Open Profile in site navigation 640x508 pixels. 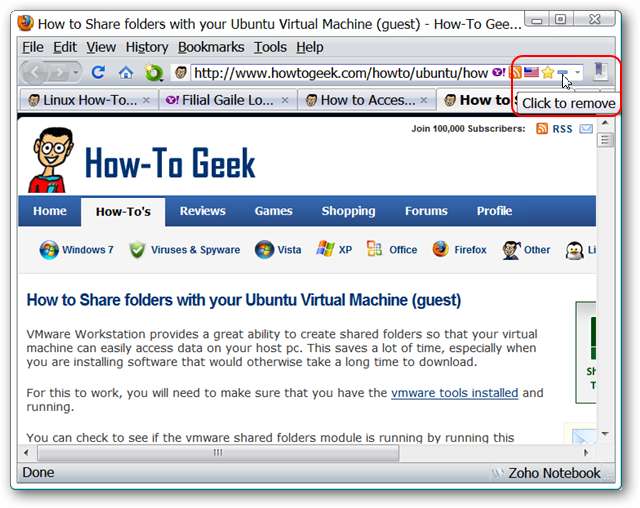[494, 211]
